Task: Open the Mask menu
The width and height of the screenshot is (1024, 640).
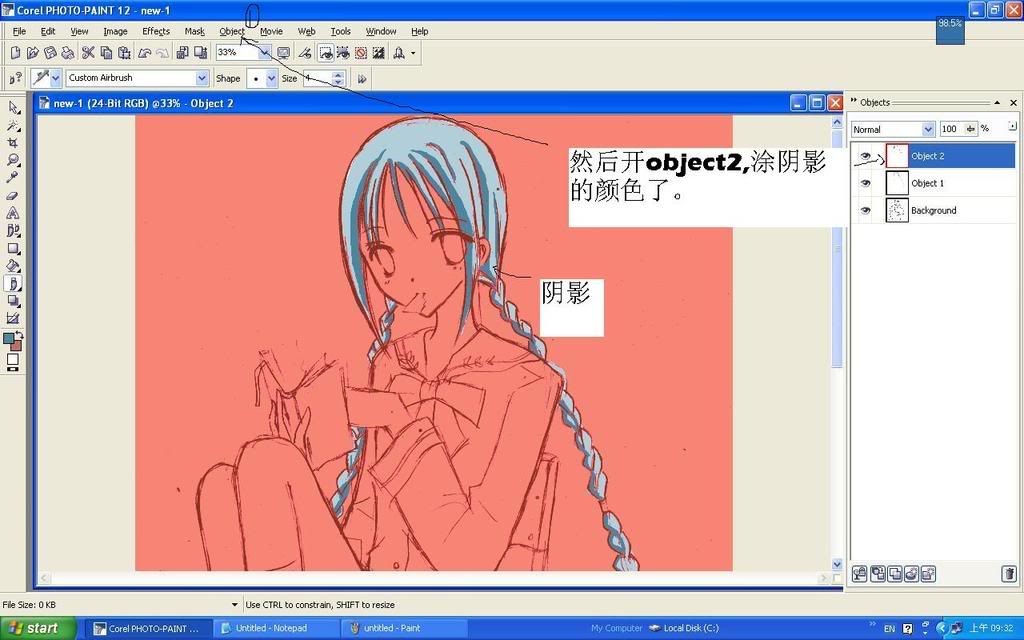Action: point(195,31)
